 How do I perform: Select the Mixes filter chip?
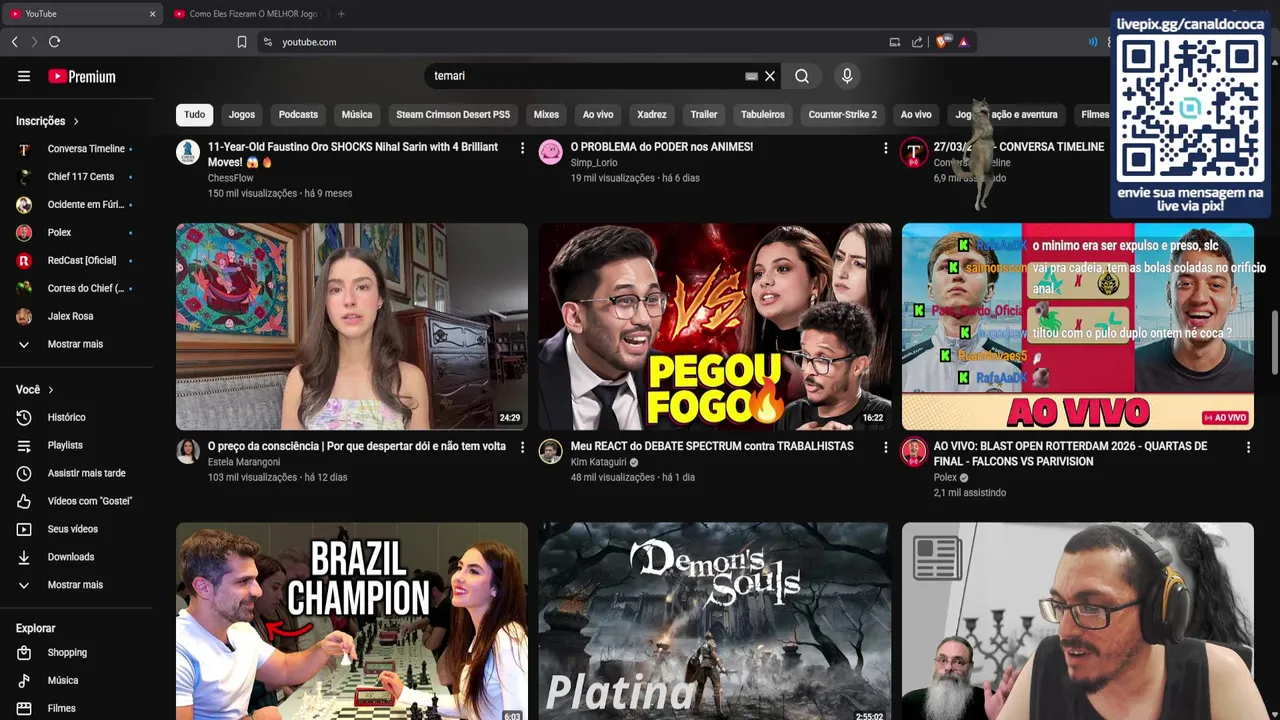click(x=546, y=114)
